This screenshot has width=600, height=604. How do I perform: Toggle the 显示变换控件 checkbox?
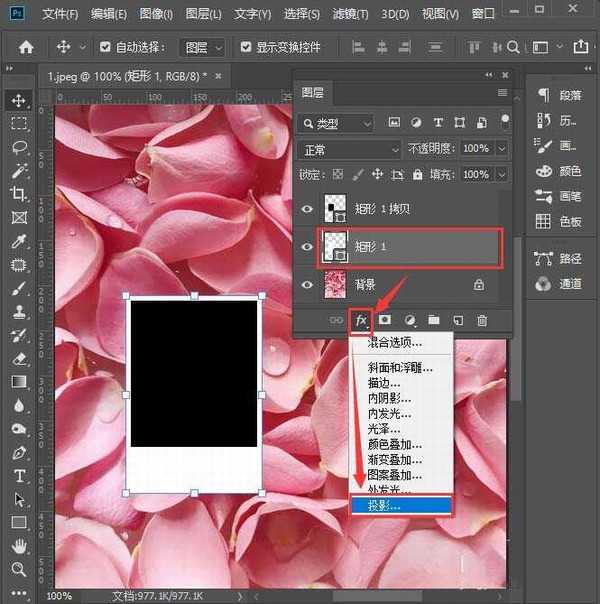tap(246, 47)
